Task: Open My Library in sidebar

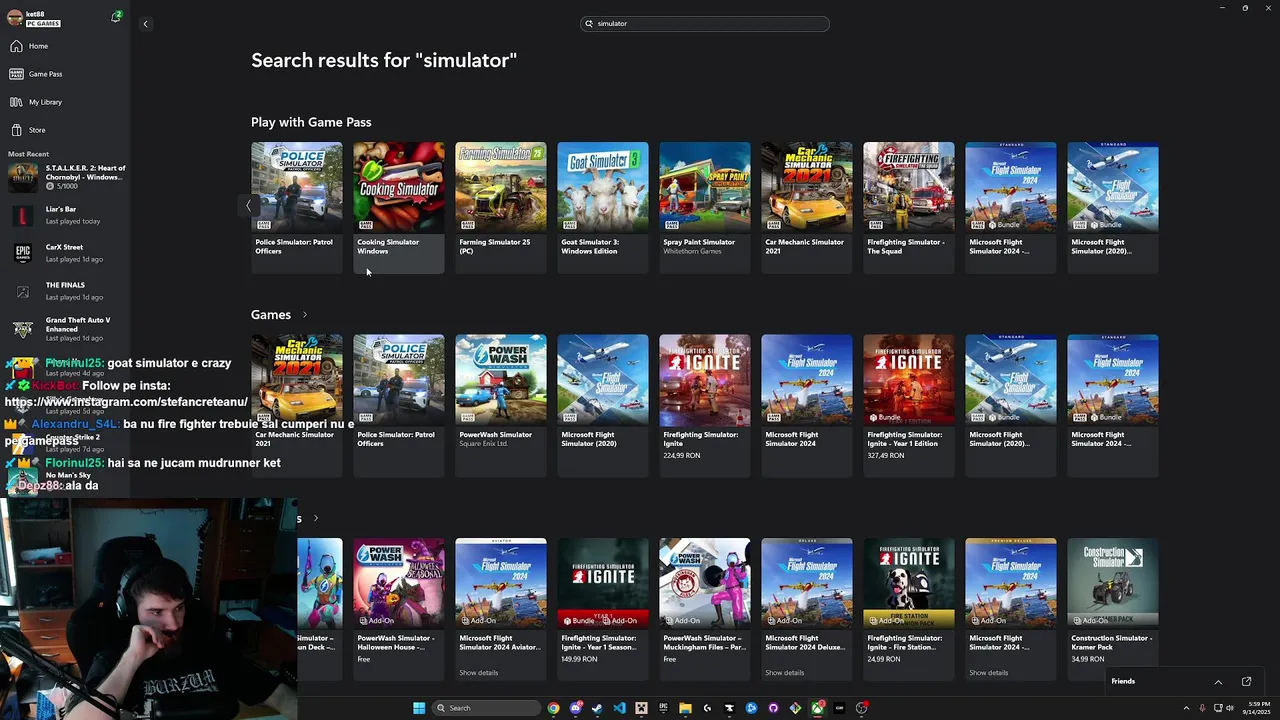Action: pos(45,102)
